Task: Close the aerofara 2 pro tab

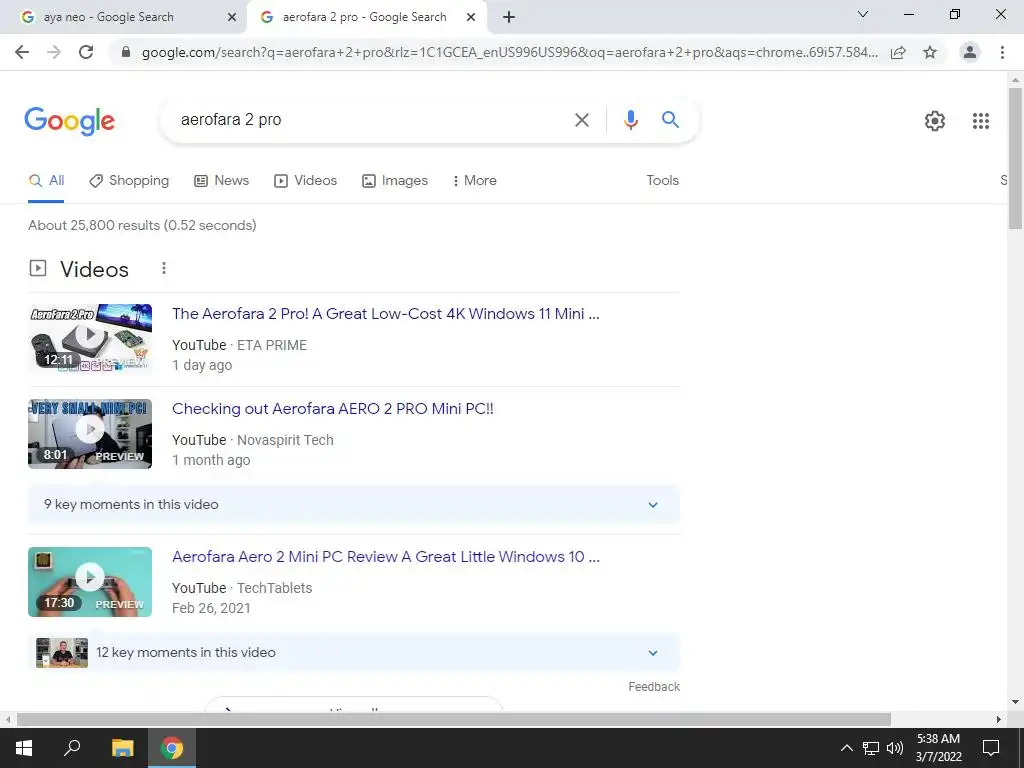Action: [x=471, y=17]
